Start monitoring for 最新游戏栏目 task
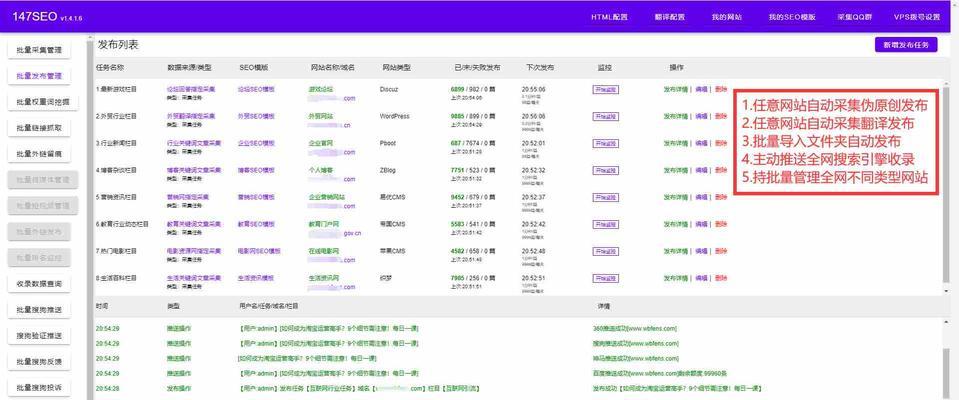This screenshot has height=400, width=959. click(x=605, y=89)
